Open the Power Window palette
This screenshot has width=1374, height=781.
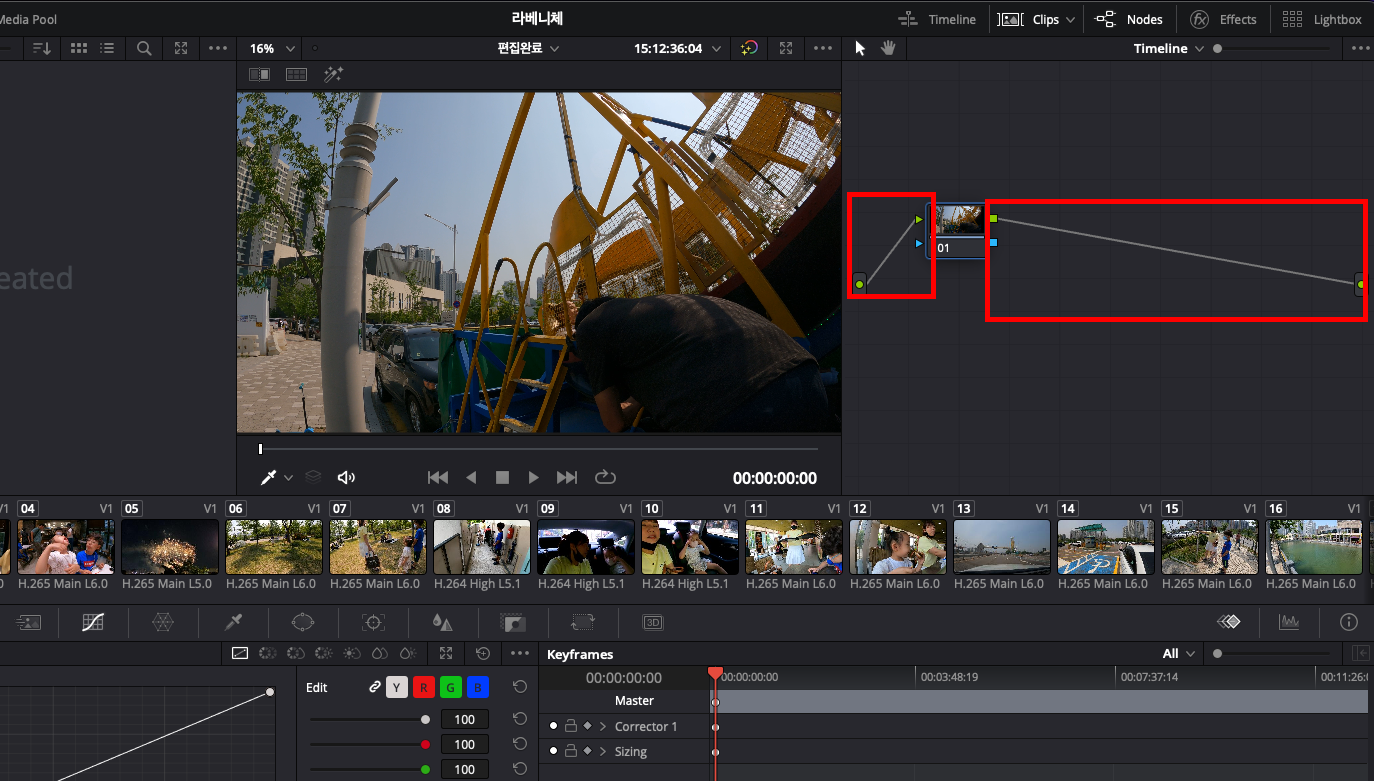click(x=303, y=622)
